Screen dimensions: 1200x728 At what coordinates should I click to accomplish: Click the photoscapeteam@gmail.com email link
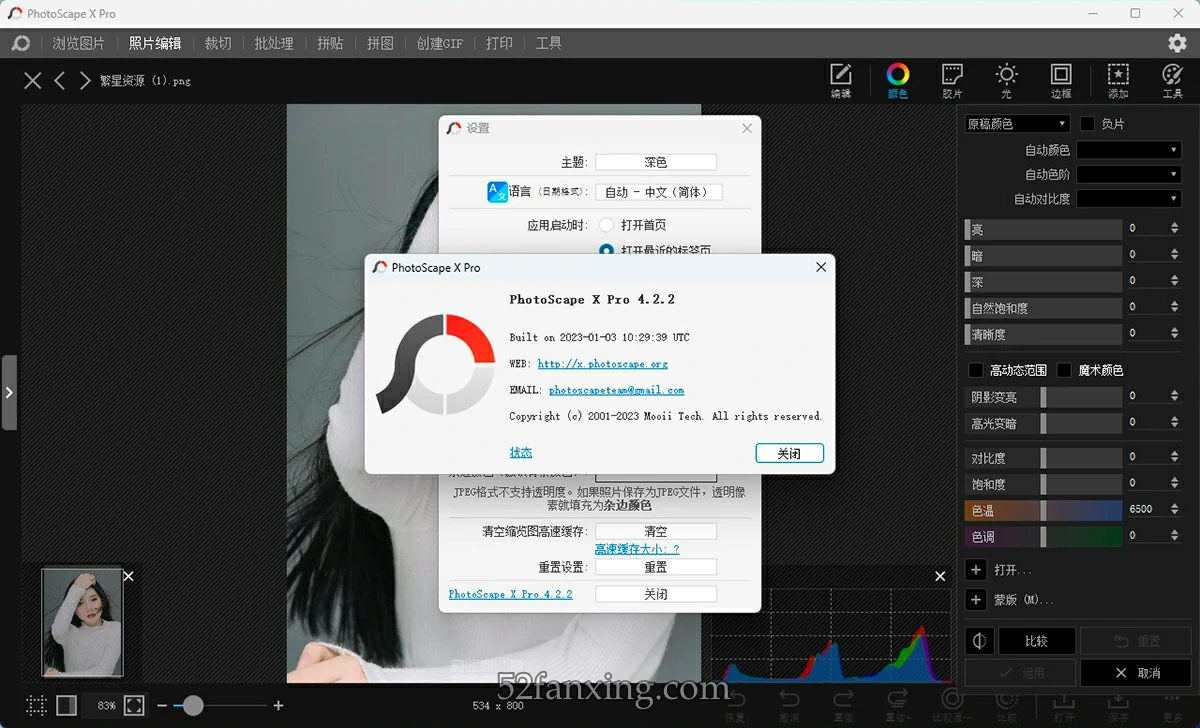[x=616, y=390]
